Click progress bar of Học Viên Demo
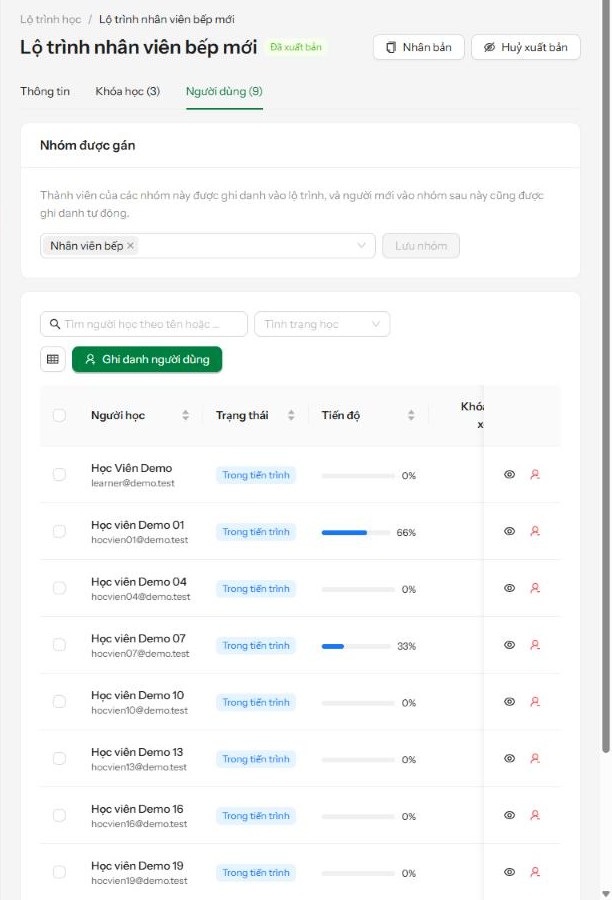This screenshot has height=900, width=612. pyautogui.click(x=358, y=476)
